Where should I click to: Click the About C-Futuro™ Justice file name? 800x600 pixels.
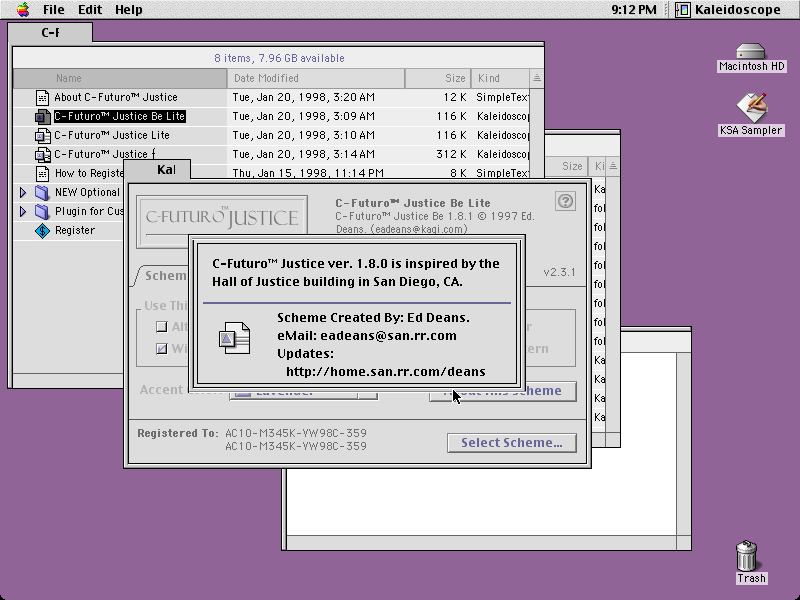coord(116,97)
